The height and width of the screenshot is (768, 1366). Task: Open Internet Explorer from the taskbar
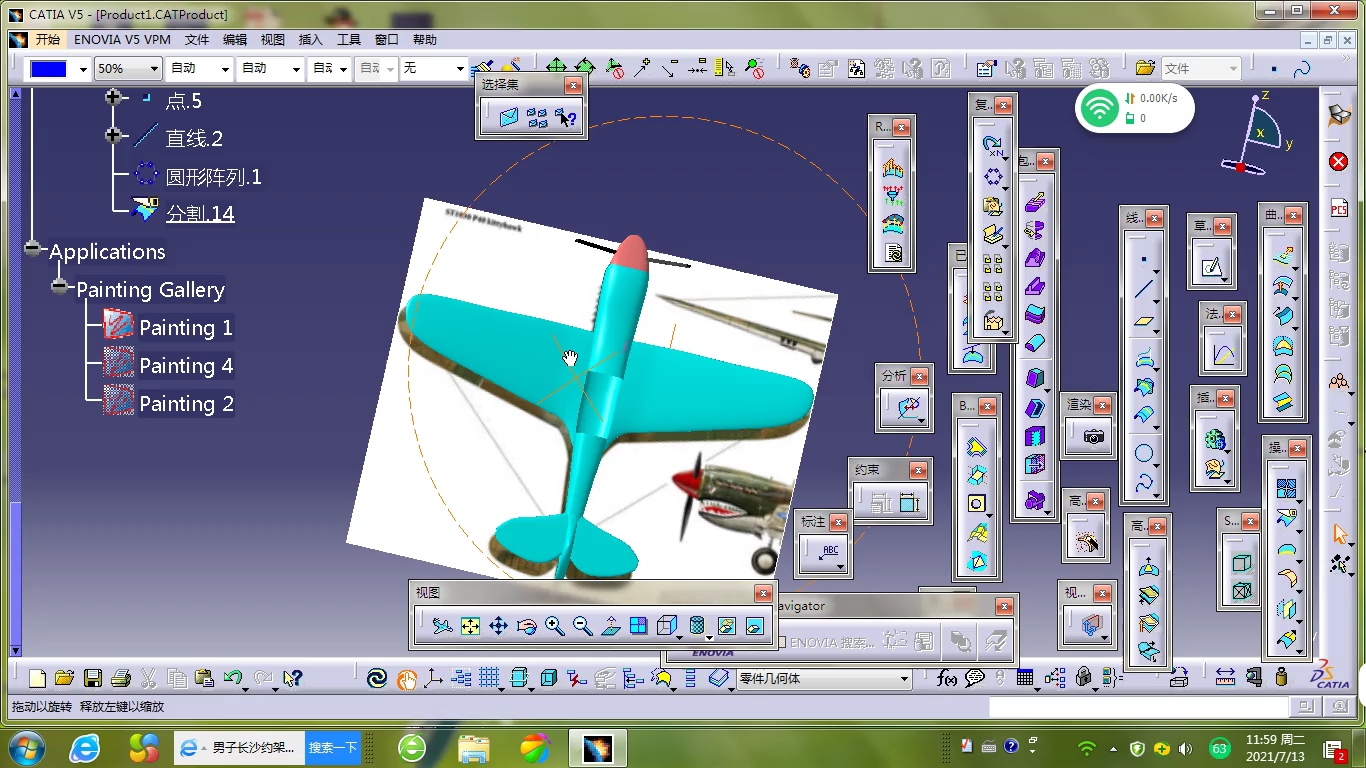[x=84, y=748]
